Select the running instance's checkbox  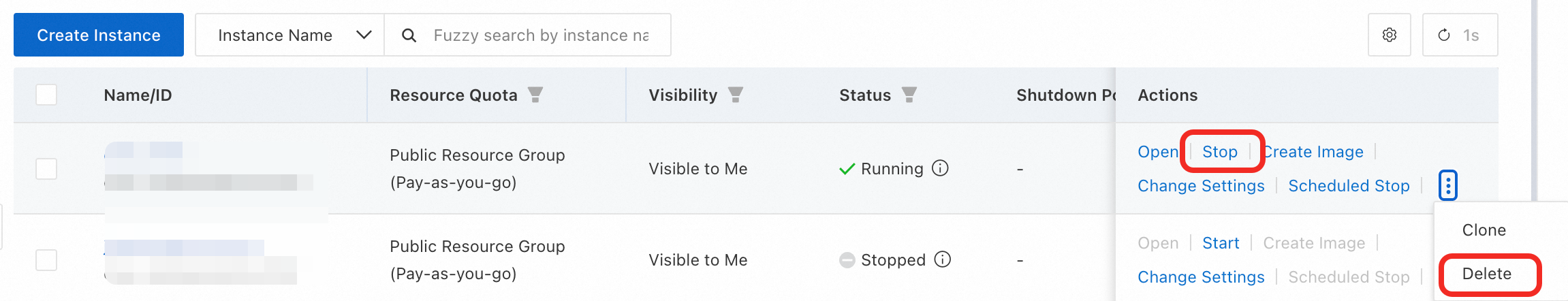(x=46, y=168)
